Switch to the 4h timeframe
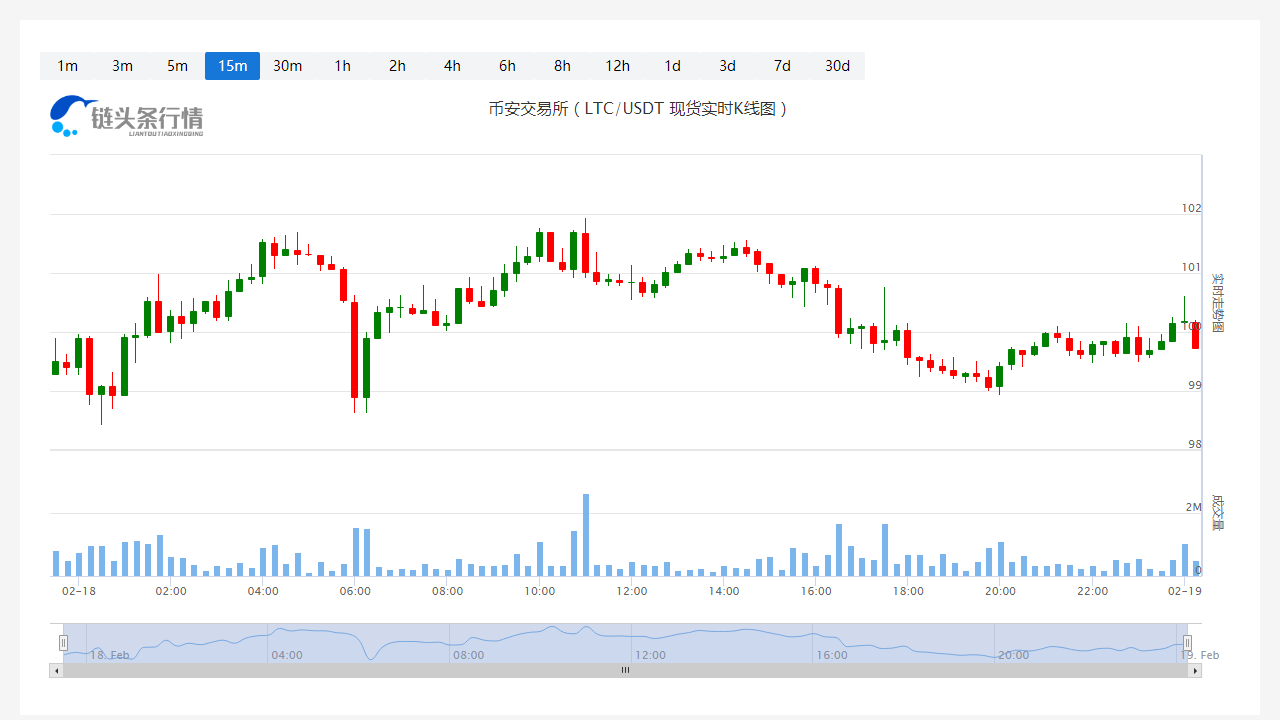This screenshot has height=720, width=1280. (452, 66)
